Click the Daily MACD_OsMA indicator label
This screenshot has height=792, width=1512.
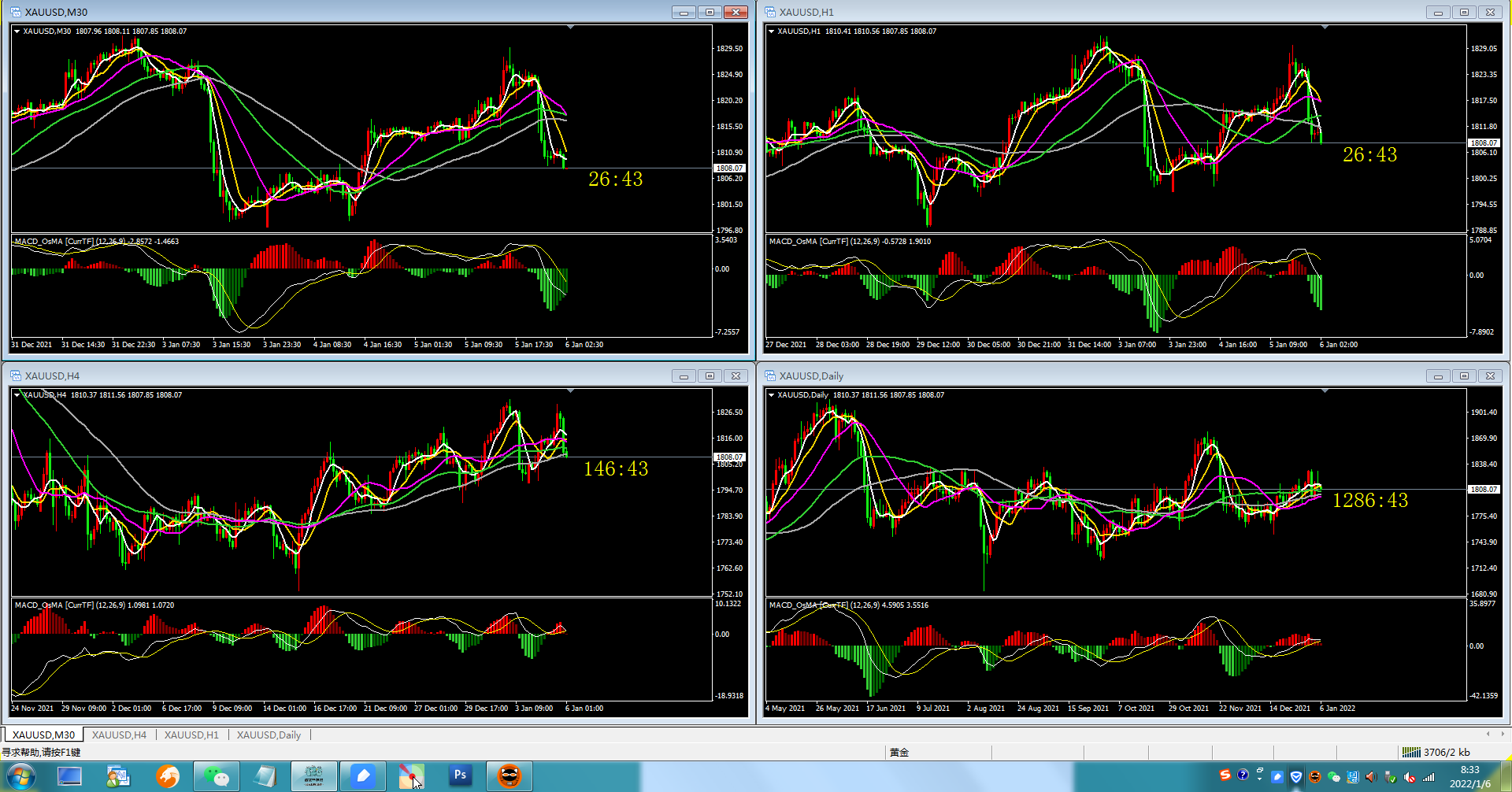pos(848,605)
